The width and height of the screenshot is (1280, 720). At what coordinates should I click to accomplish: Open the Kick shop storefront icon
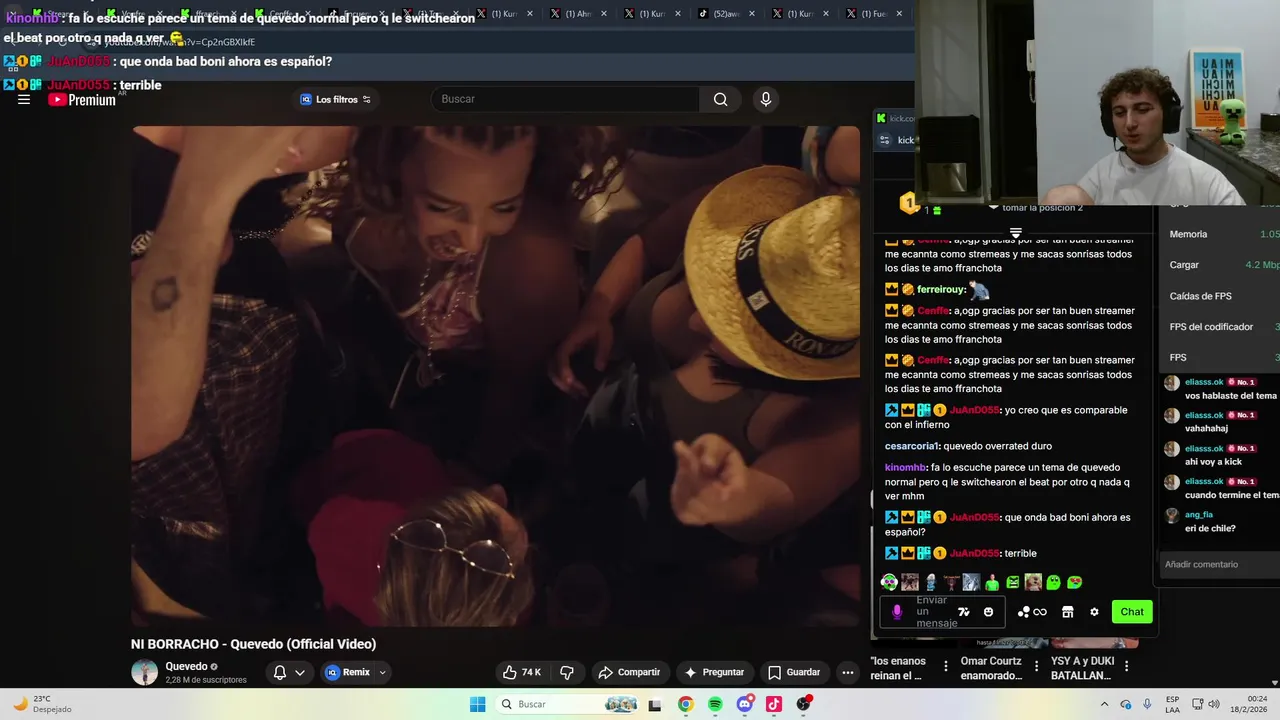pyautogui.click(x=1067, y=612)
